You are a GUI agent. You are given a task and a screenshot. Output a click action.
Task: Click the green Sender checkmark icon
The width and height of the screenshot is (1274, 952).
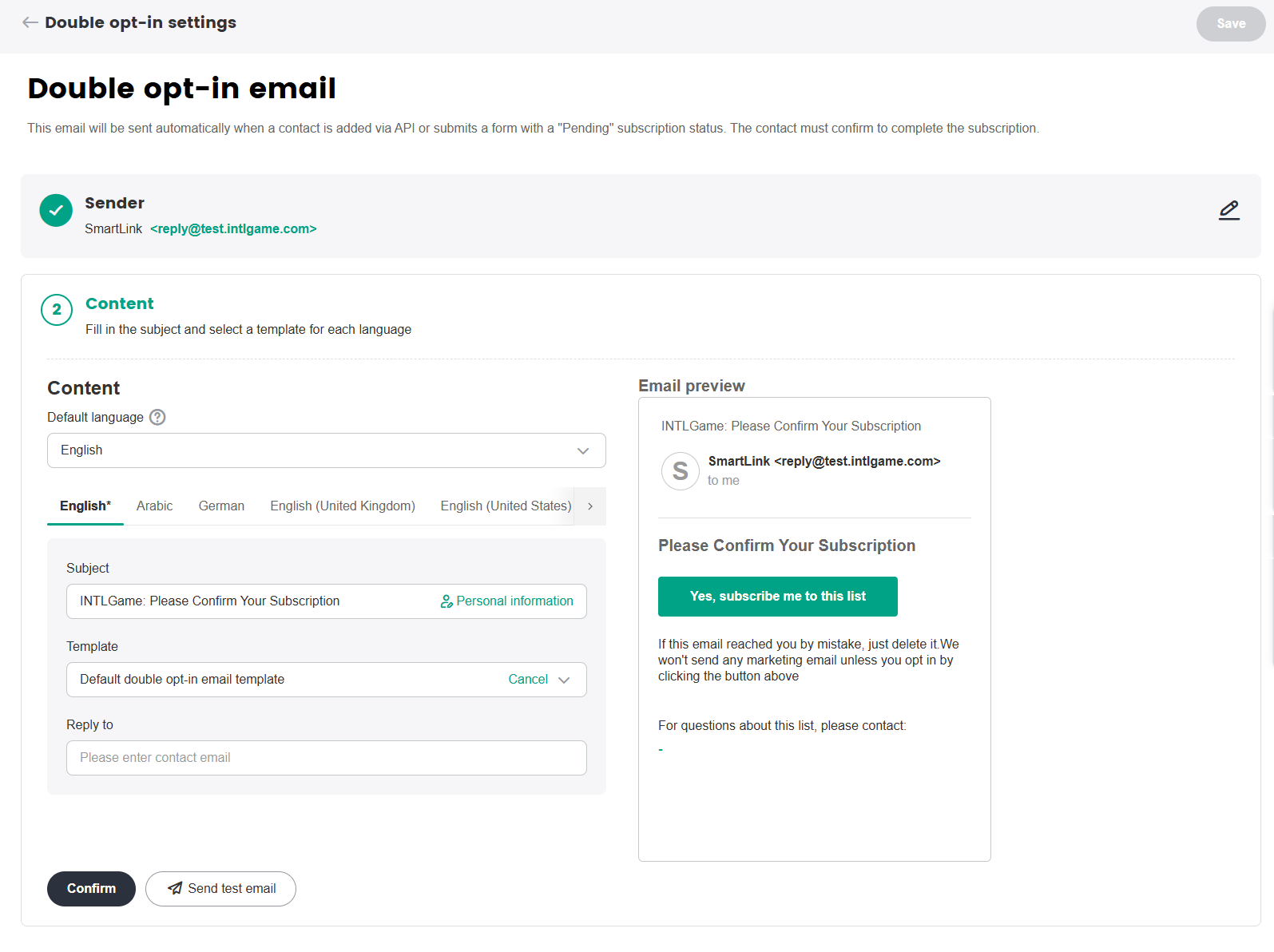(56, 211)
